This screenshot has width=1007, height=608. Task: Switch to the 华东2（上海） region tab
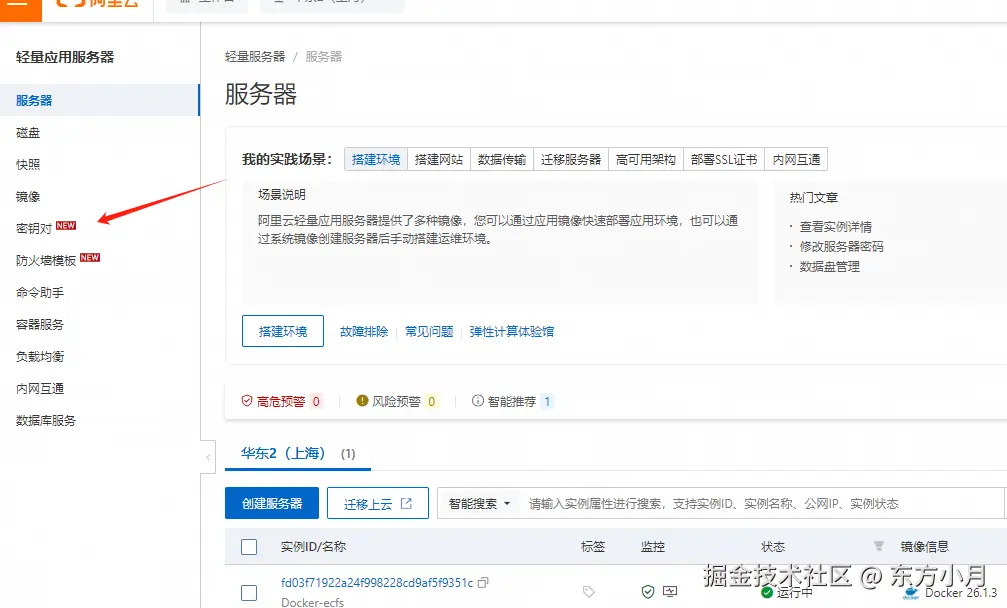(298, 453)
